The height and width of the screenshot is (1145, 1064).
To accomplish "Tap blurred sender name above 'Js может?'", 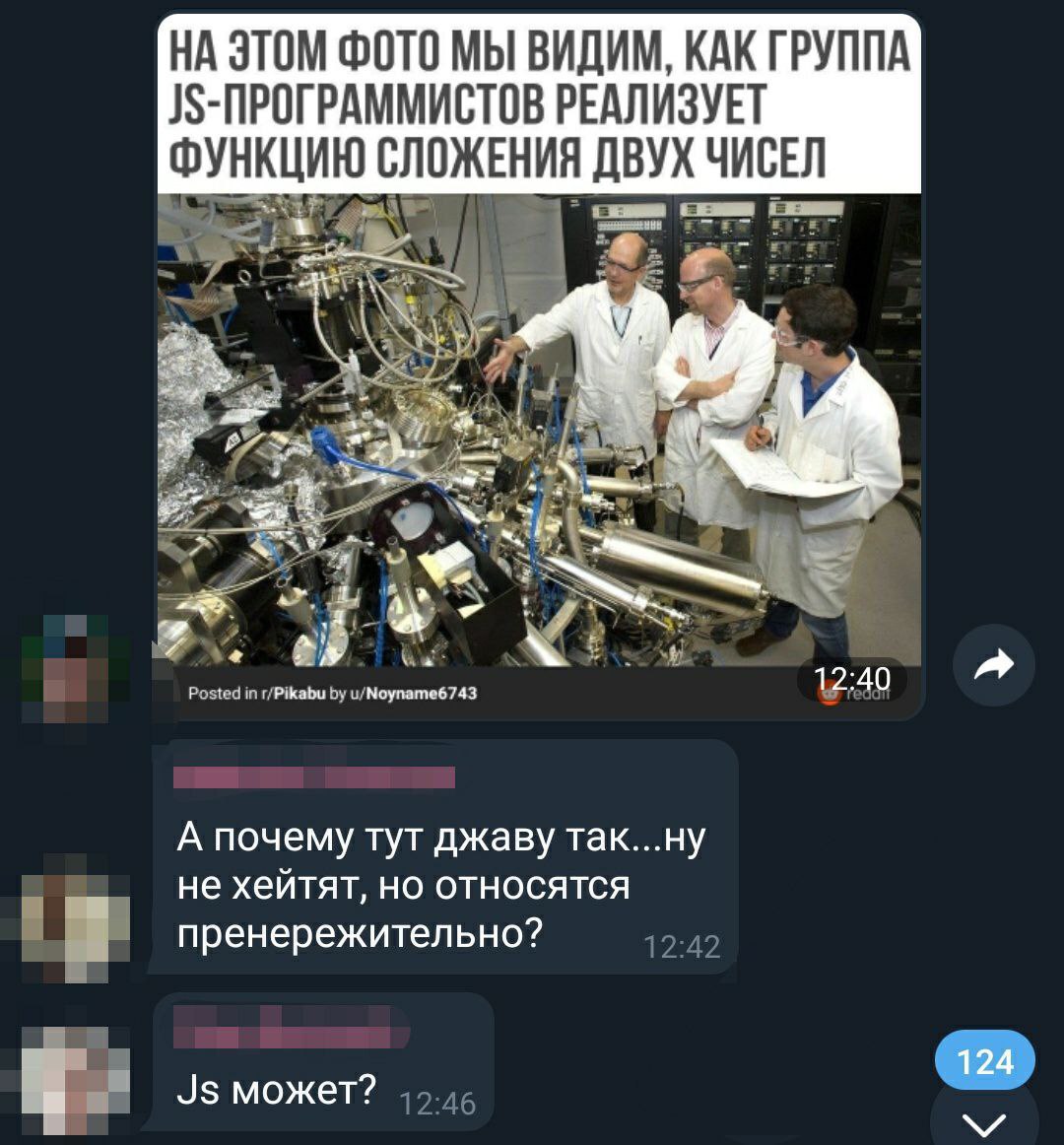I will (x=292, y=1027).
